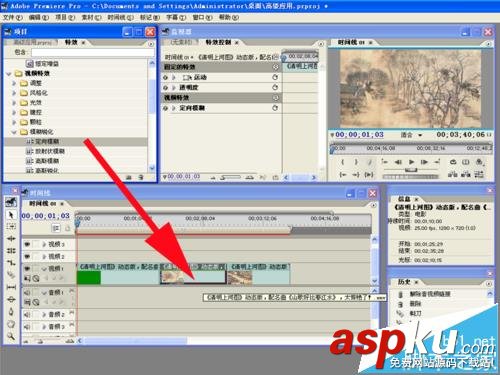
Task: Select the Zoom magnifier tool
Action: [11, 336]
